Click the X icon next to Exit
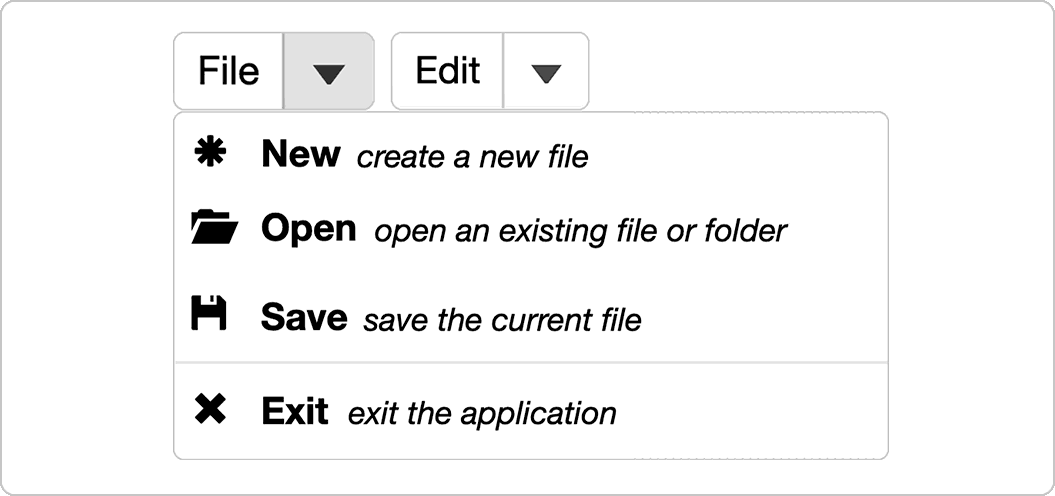 [210, 409]
